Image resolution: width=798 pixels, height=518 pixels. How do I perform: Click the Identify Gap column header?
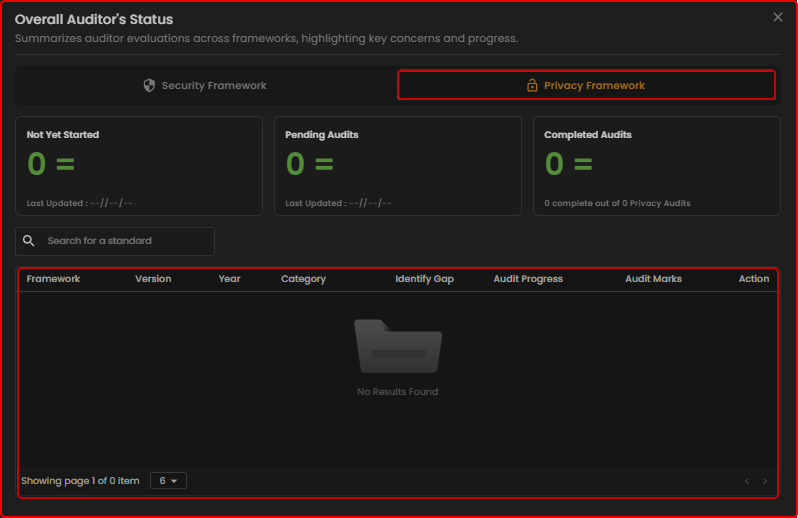click(x=424, y=279)
